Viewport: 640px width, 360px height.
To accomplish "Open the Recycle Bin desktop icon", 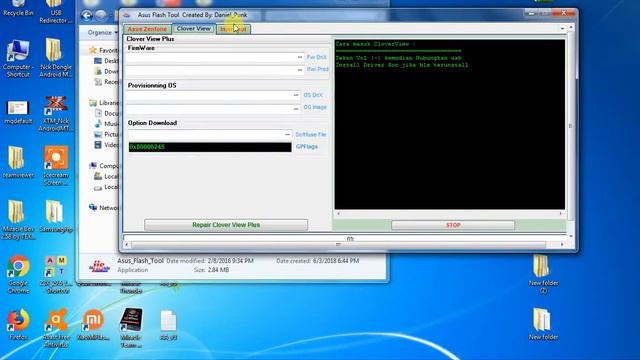I will [18, 8].
